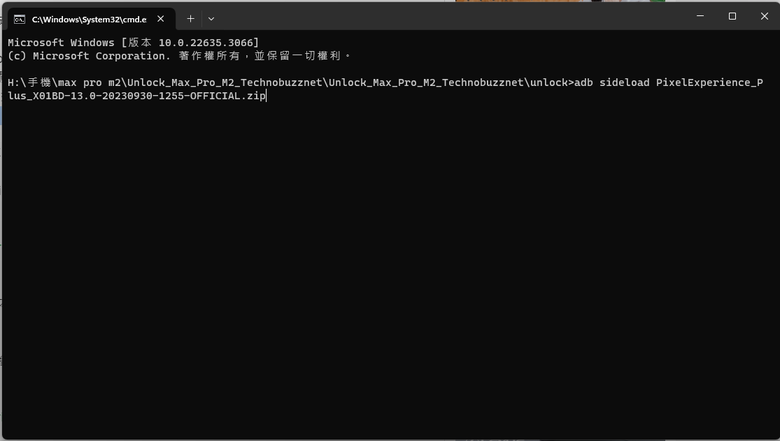Image resolution: width=780 pixels, height=441 pixels.
Task: Click the empty title bar area
Action: pyautogui.click(x=448, y=17)
